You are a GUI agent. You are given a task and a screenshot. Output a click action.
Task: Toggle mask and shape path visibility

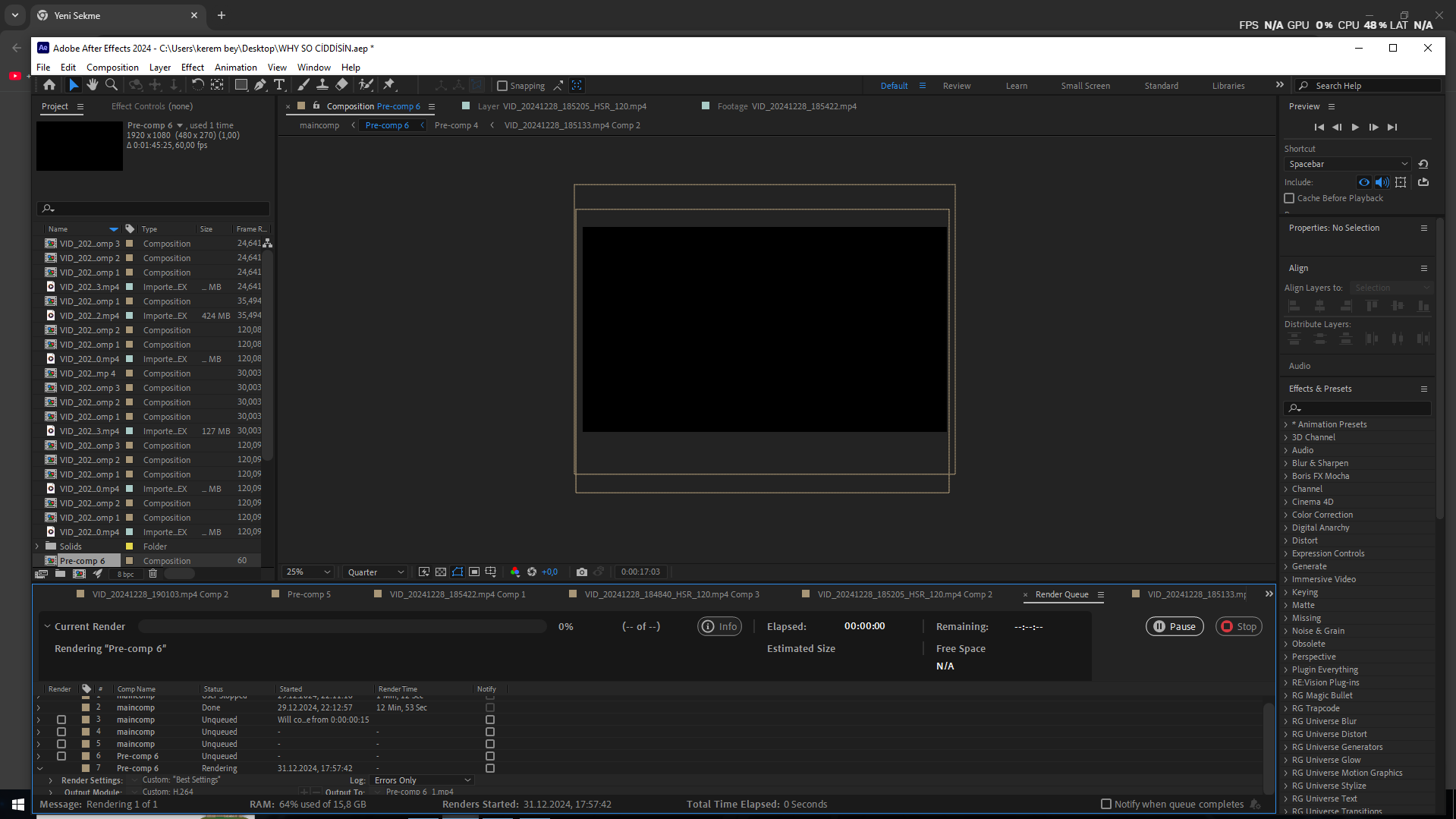point(458,572)
